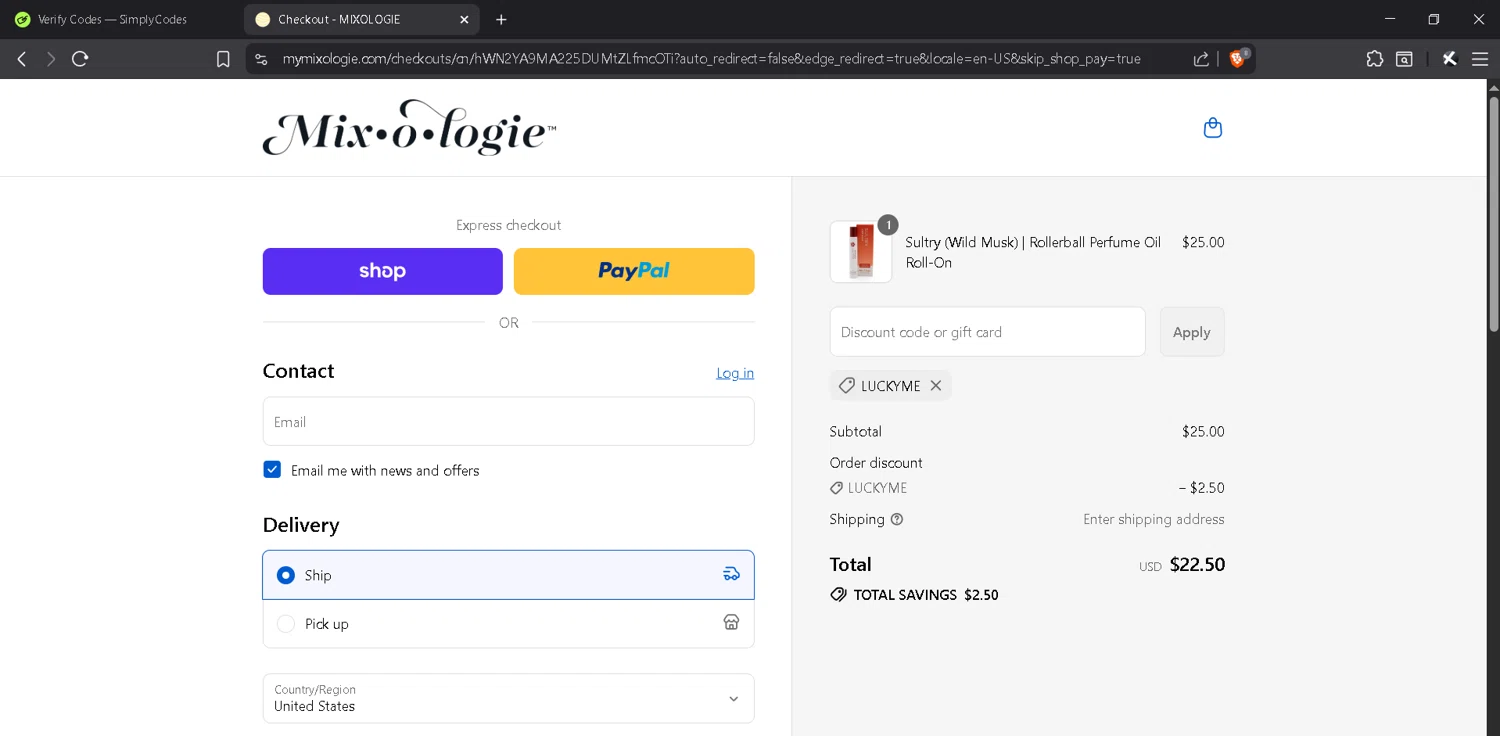Click the shipping info question mark icon

coord(897,519)
